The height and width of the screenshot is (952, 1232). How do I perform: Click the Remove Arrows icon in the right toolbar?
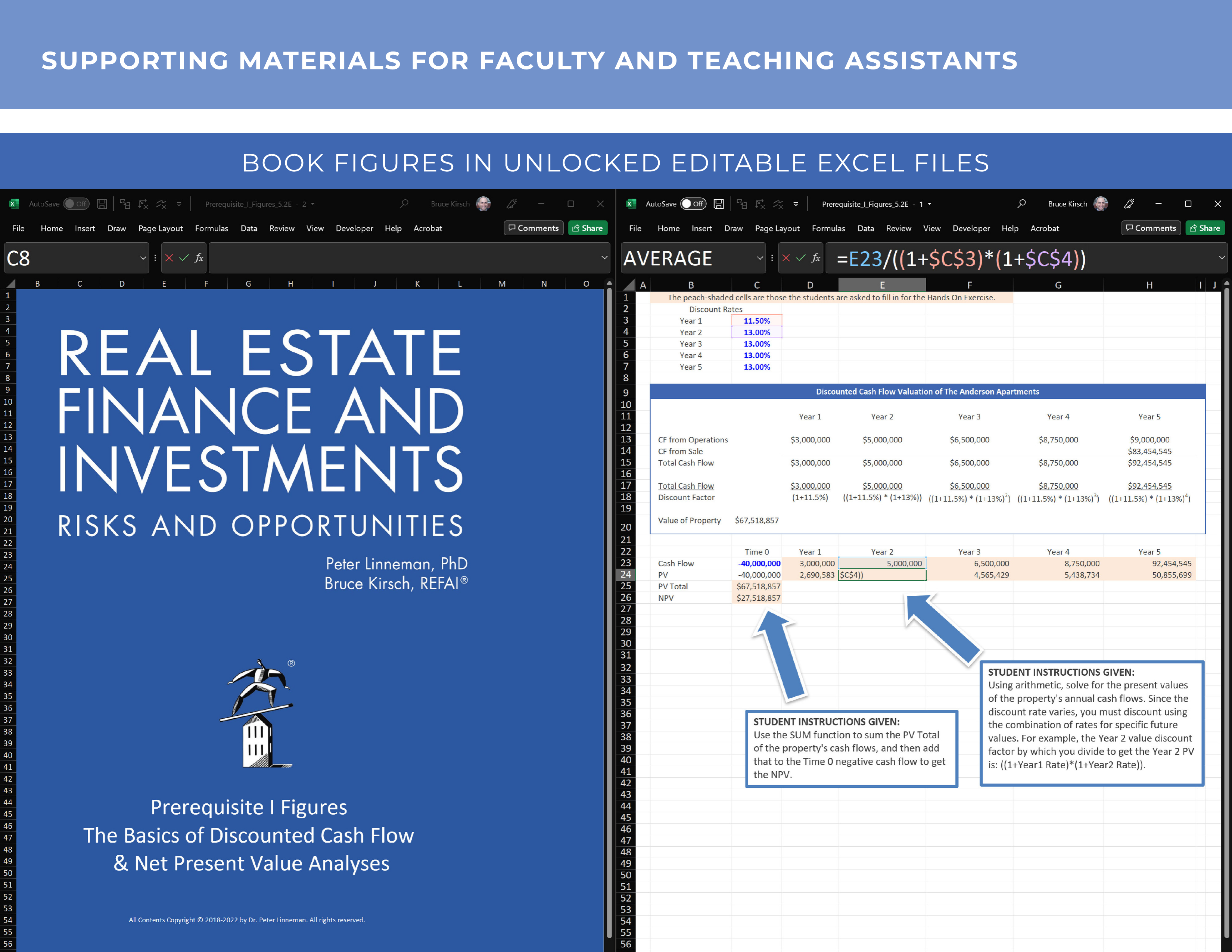tap(778, 204)
